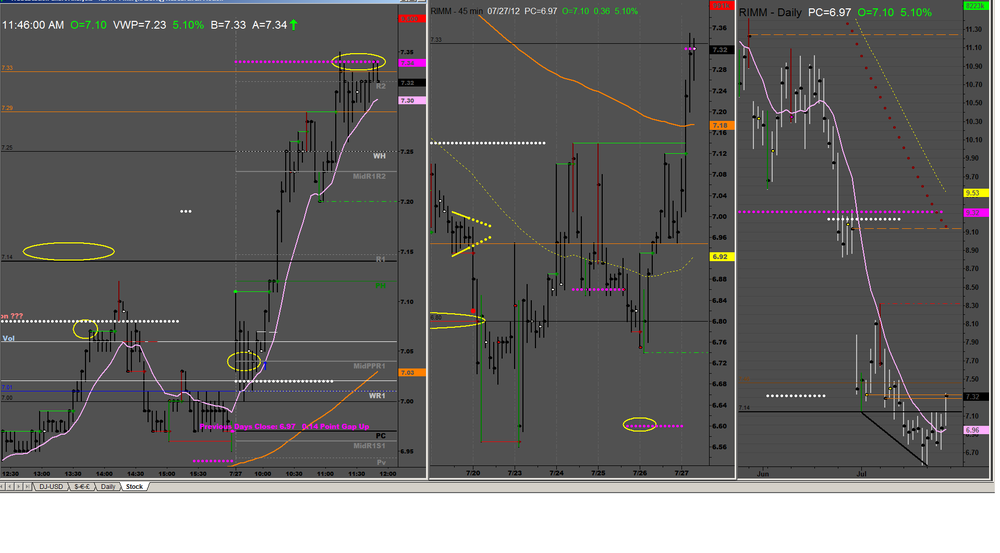This screenshot has width=1000, height=553.
Task: Click the black 7.32 price tag, 45 min chart
Action: [720, 49]
